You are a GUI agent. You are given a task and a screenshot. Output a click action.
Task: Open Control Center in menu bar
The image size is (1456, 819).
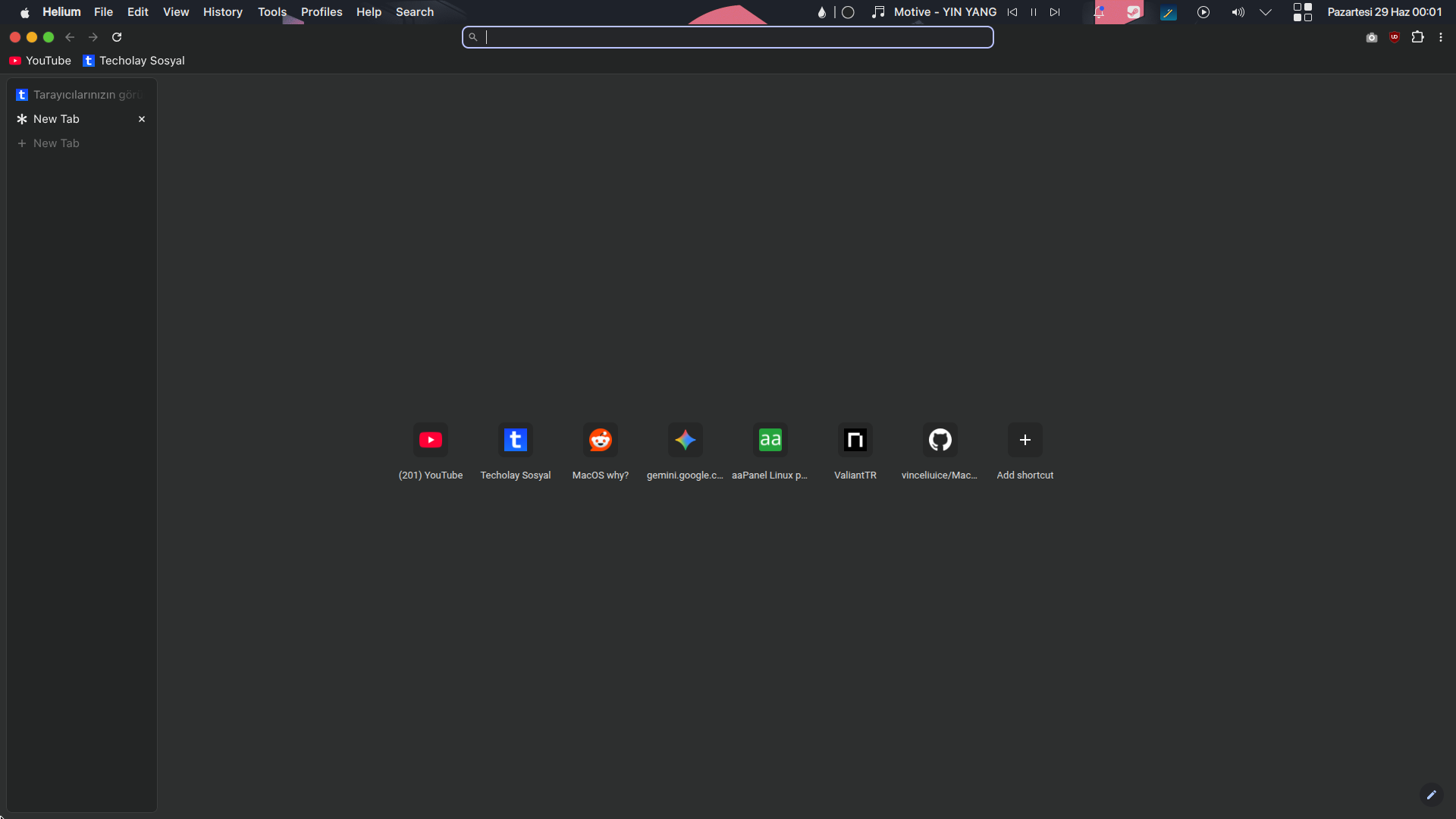1303,12
